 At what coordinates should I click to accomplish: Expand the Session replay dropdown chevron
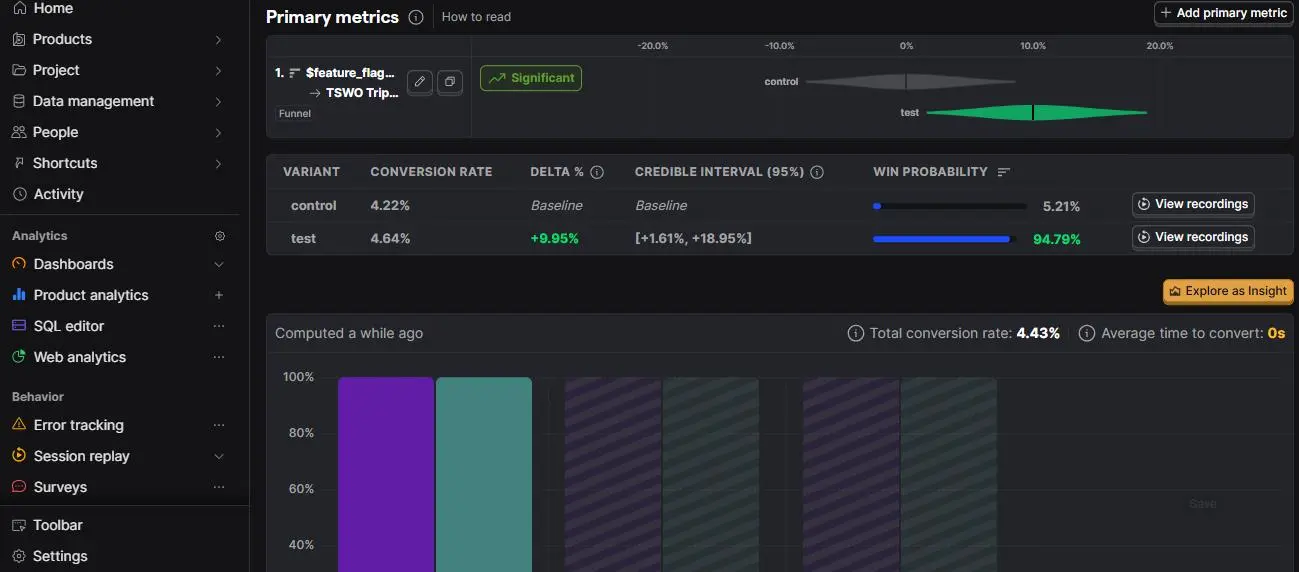point(219,456)
